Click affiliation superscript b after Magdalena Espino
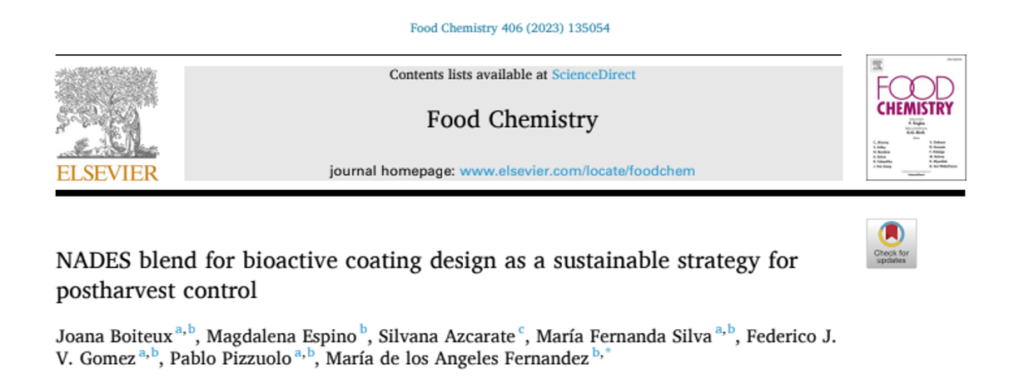The width and height of the screenshot is (1024, 379). point(364,331)
